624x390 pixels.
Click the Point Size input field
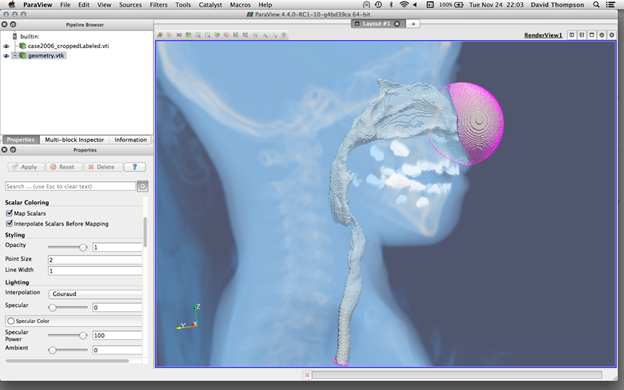(x=95, y=260)
